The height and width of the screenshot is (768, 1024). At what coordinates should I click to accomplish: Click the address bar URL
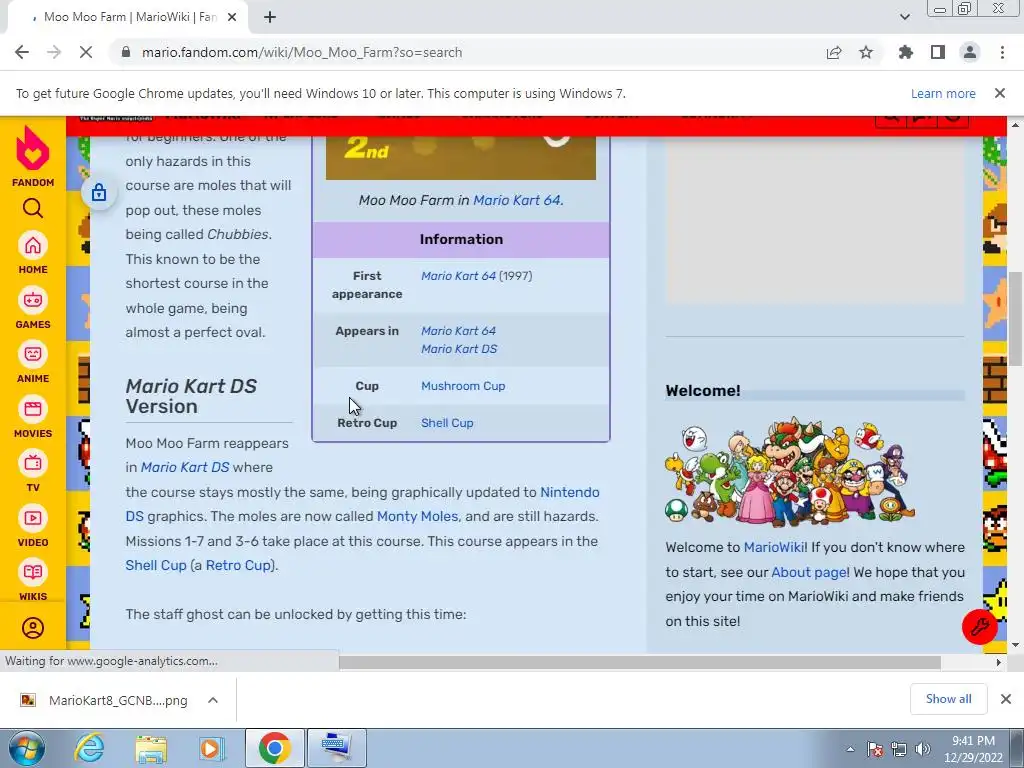(302, 52)
